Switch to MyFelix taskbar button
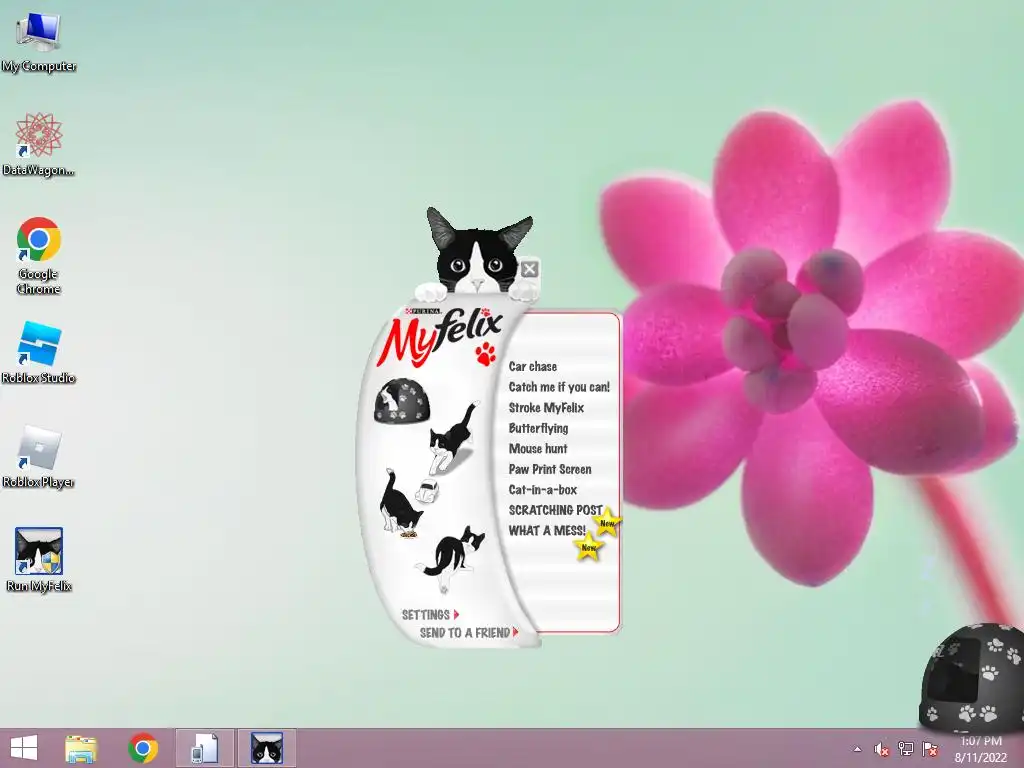The image size is (1024, 768). click(267, 748)
